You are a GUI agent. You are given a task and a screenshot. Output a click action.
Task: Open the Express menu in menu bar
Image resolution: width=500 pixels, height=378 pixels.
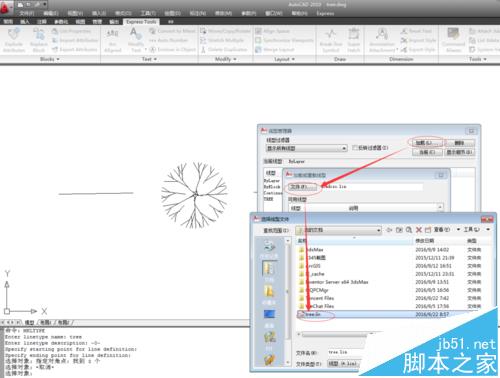point(325,13)
